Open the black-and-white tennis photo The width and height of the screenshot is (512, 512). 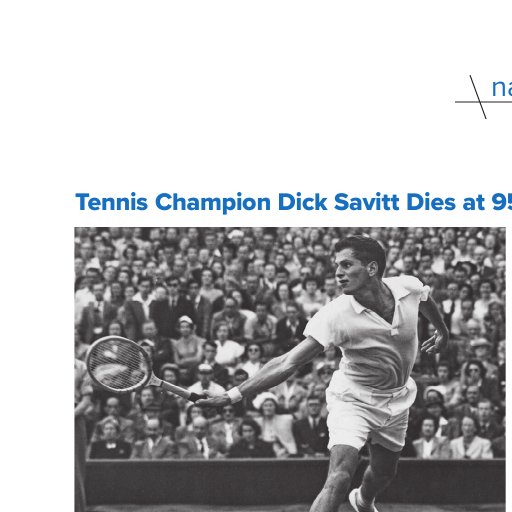tap(290, 369)
